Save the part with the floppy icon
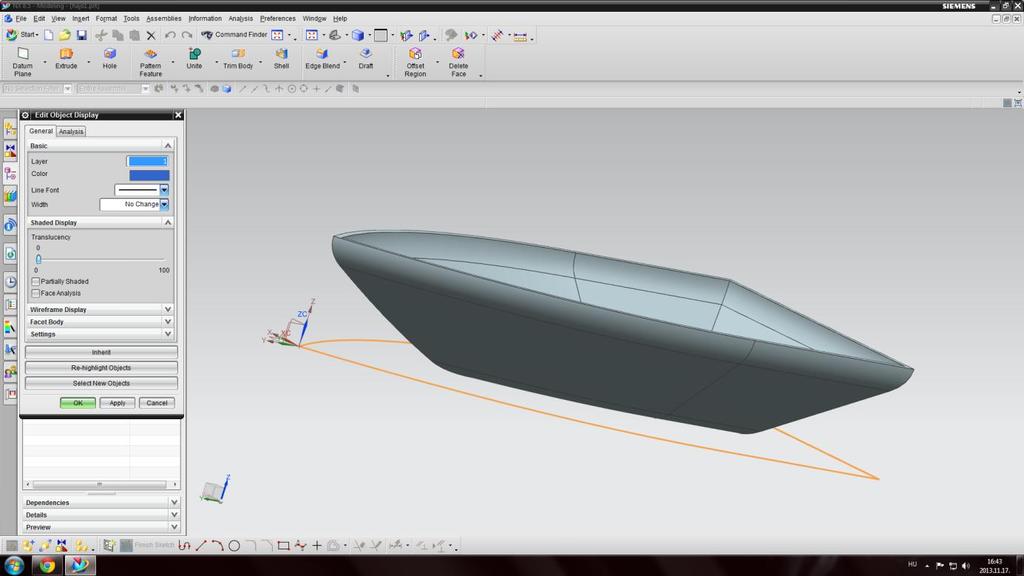Image resolution: width=1024 pixels, height=576 pixels. [82, 35]
